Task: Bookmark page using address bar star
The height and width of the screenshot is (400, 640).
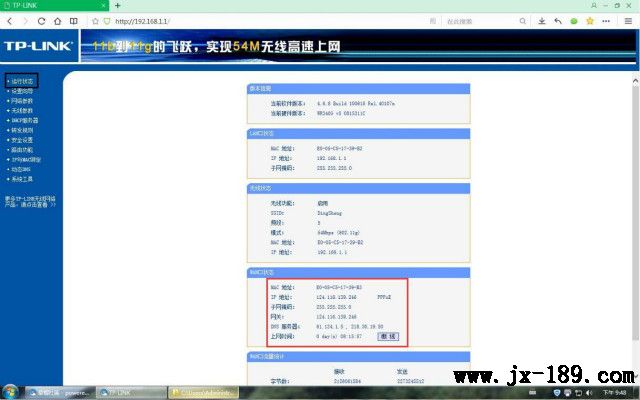Action: (x=95, y=21)
